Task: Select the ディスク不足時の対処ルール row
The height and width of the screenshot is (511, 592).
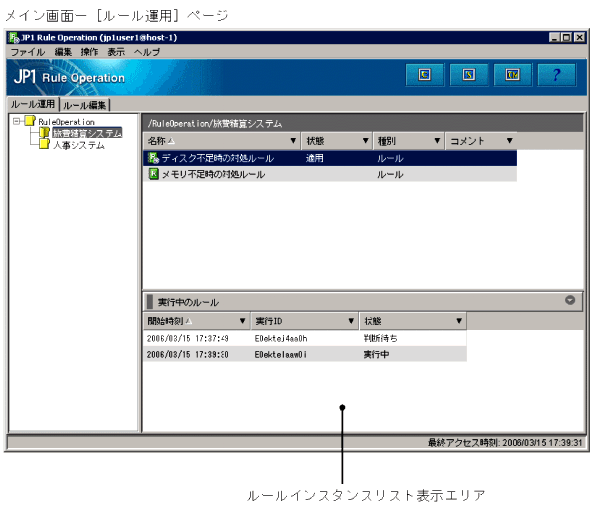Action: [x=330, y=158]
